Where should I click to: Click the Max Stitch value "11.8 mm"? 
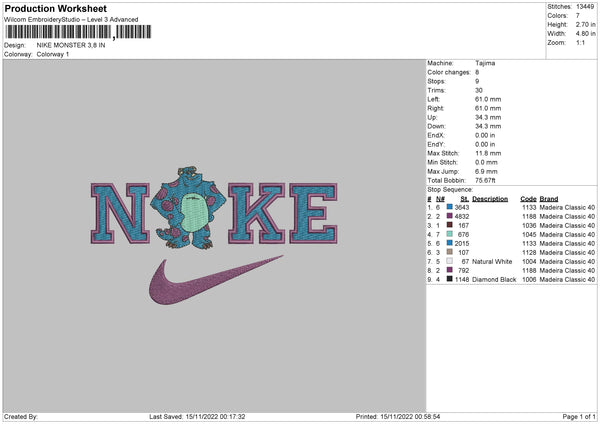tap(488, 153)
